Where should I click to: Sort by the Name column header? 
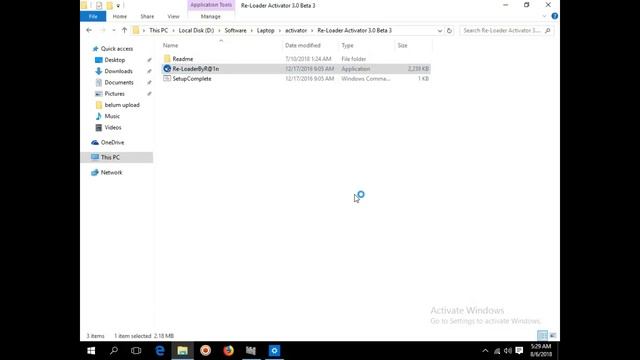tap(170, 45)
